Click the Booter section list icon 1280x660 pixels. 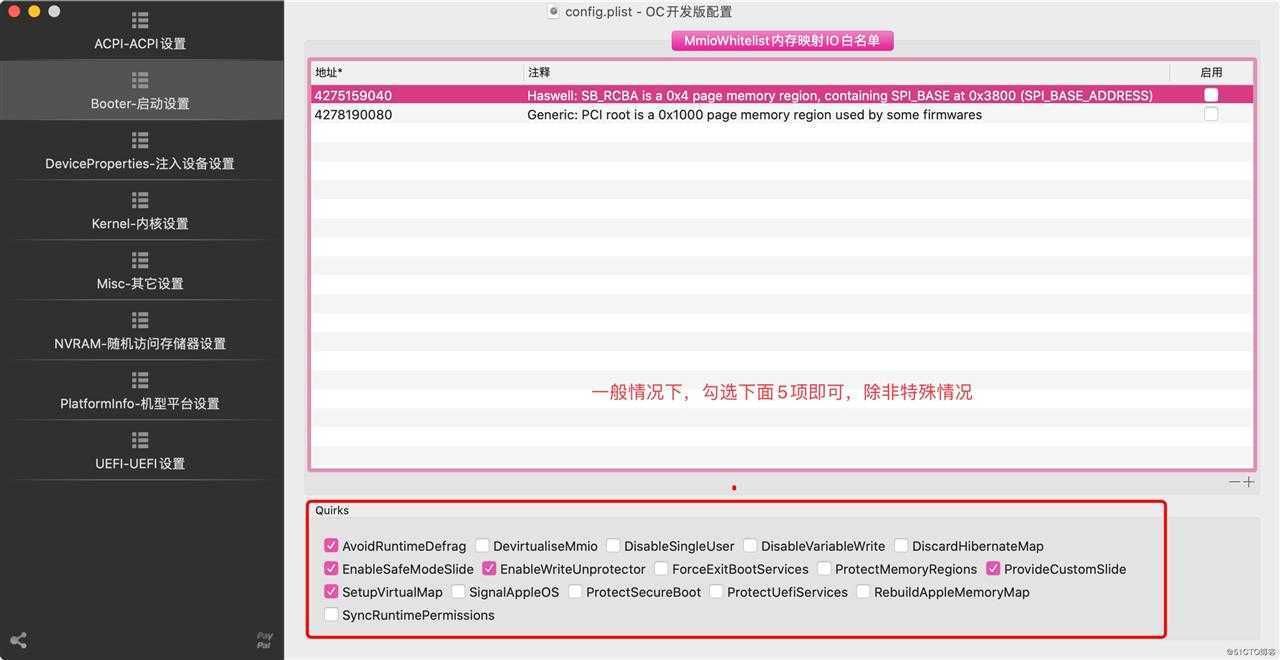click(140, 80)
